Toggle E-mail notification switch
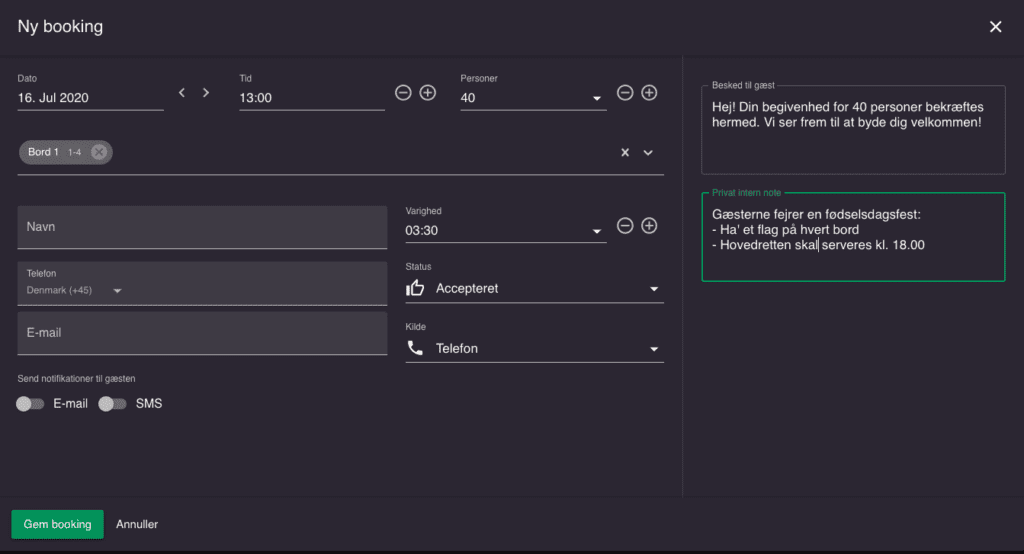 [30, 404]
